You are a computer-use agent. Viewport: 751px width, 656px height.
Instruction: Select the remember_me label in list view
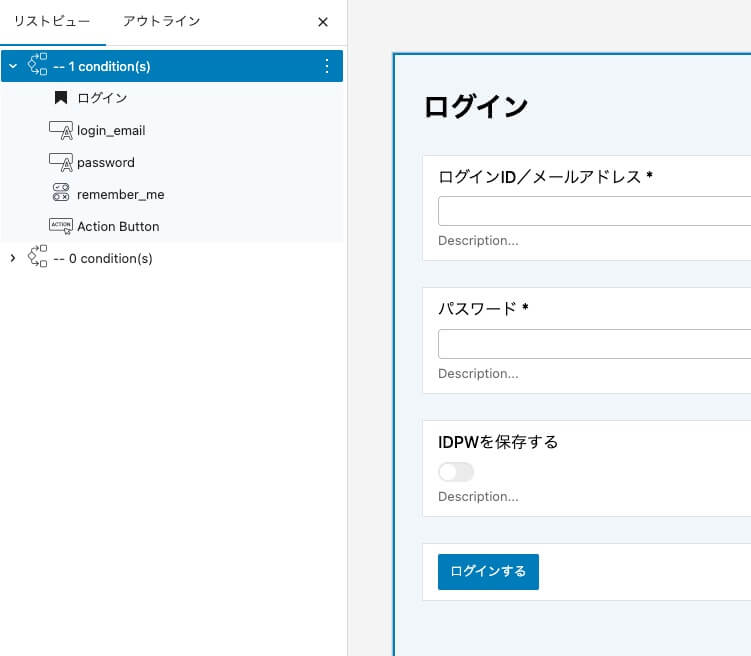click(120, 194)
